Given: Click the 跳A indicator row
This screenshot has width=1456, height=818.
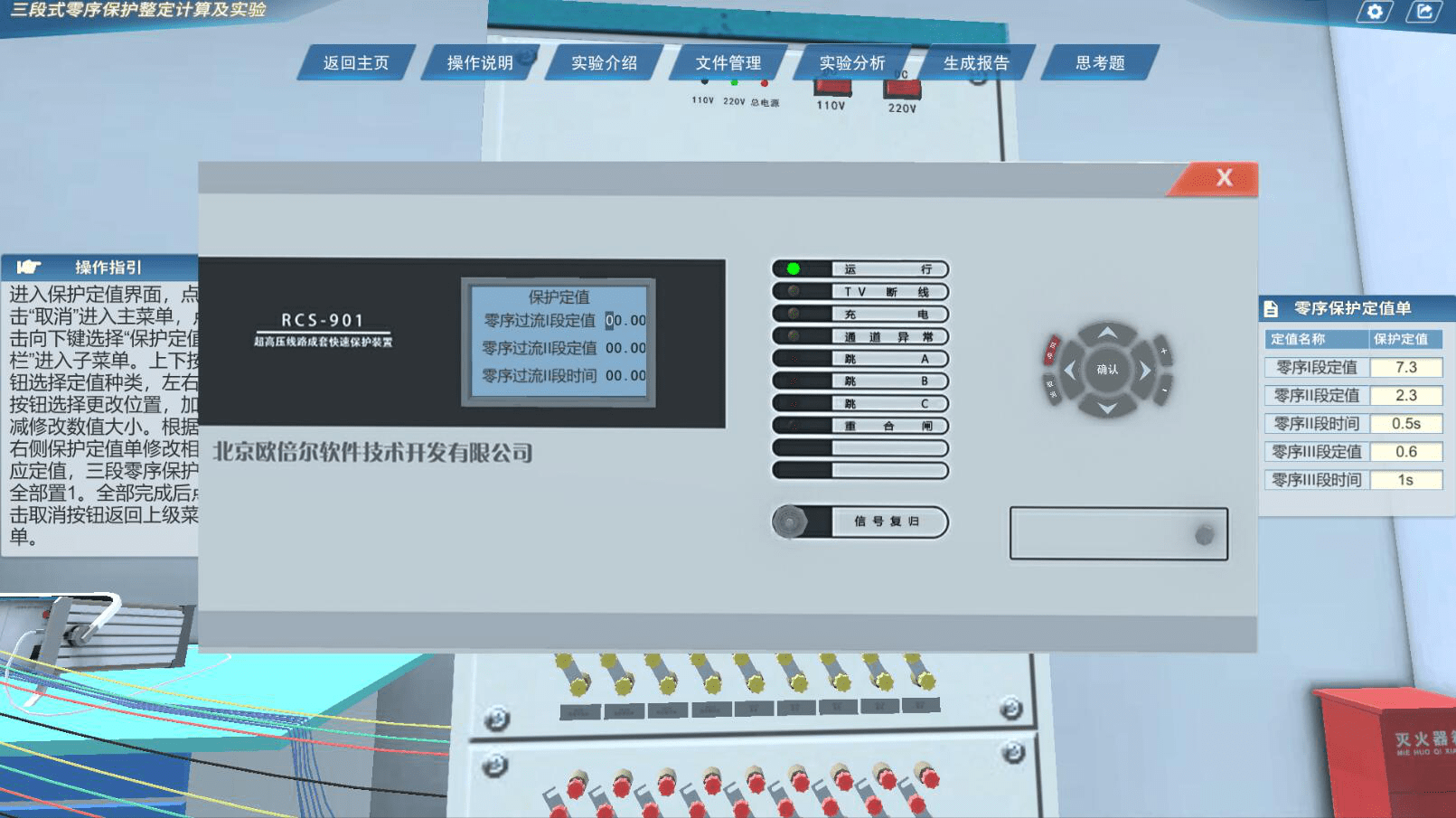Looking at the screenshot, I should [860, 359].
